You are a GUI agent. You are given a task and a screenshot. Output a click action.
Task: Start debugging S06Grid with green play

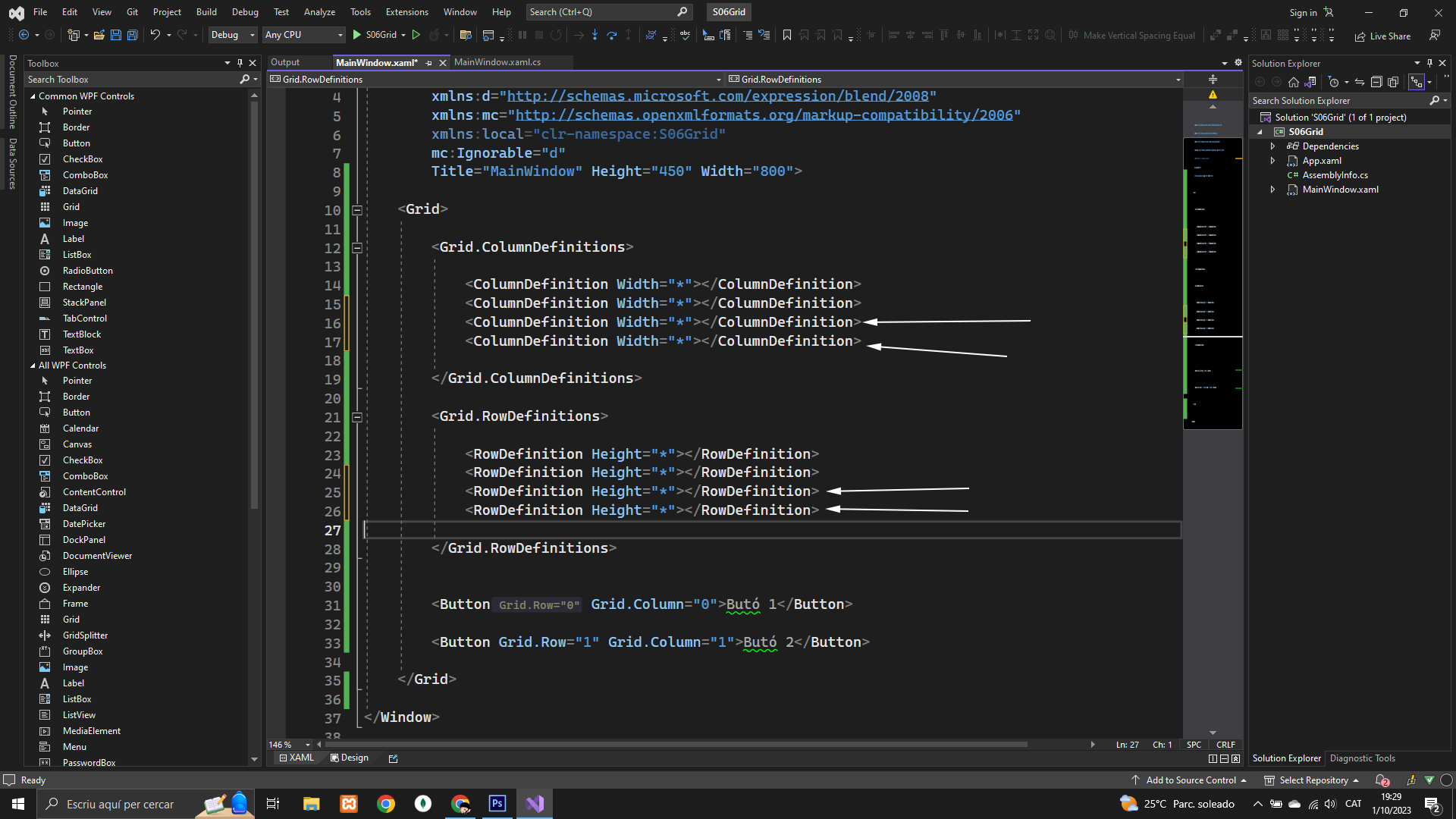click(357, 35)
